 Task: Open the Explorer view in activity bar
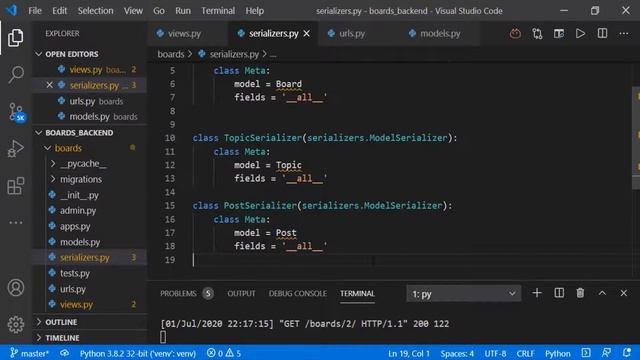point(16,38)
